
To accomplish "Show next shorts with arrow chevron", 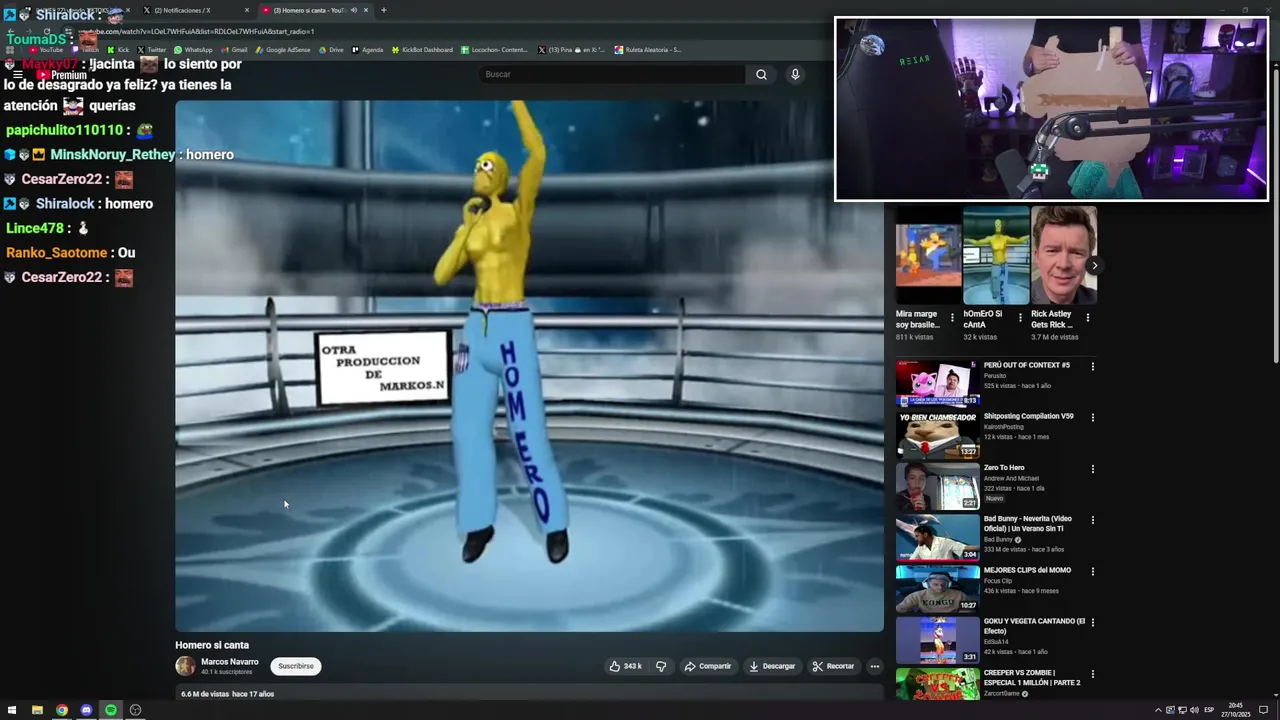I will 1094,266.
